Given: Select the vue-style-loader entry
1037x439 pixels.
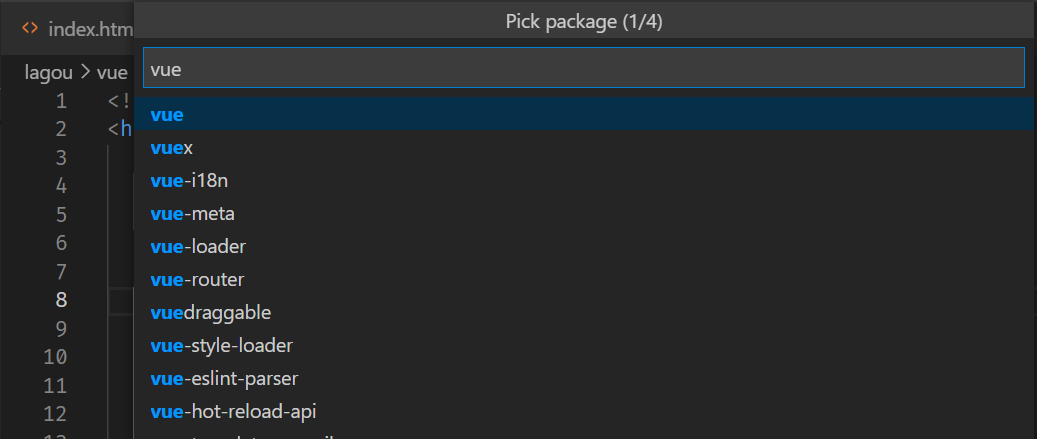Looking at the screenshot, I should point(585,346).
